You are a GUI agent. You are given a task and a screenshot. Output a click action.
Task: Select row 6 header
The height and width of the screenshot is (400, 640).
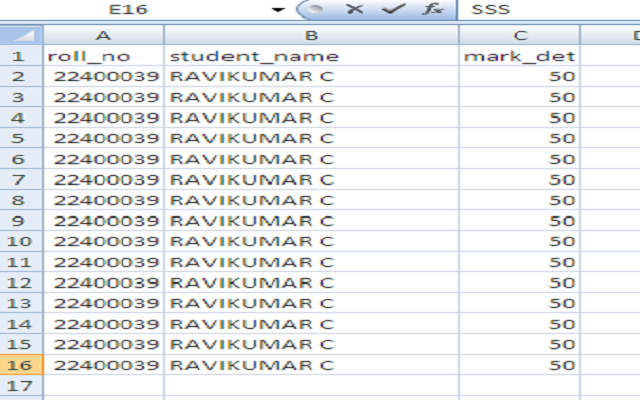pyautogui.click(x=21, y=159)
